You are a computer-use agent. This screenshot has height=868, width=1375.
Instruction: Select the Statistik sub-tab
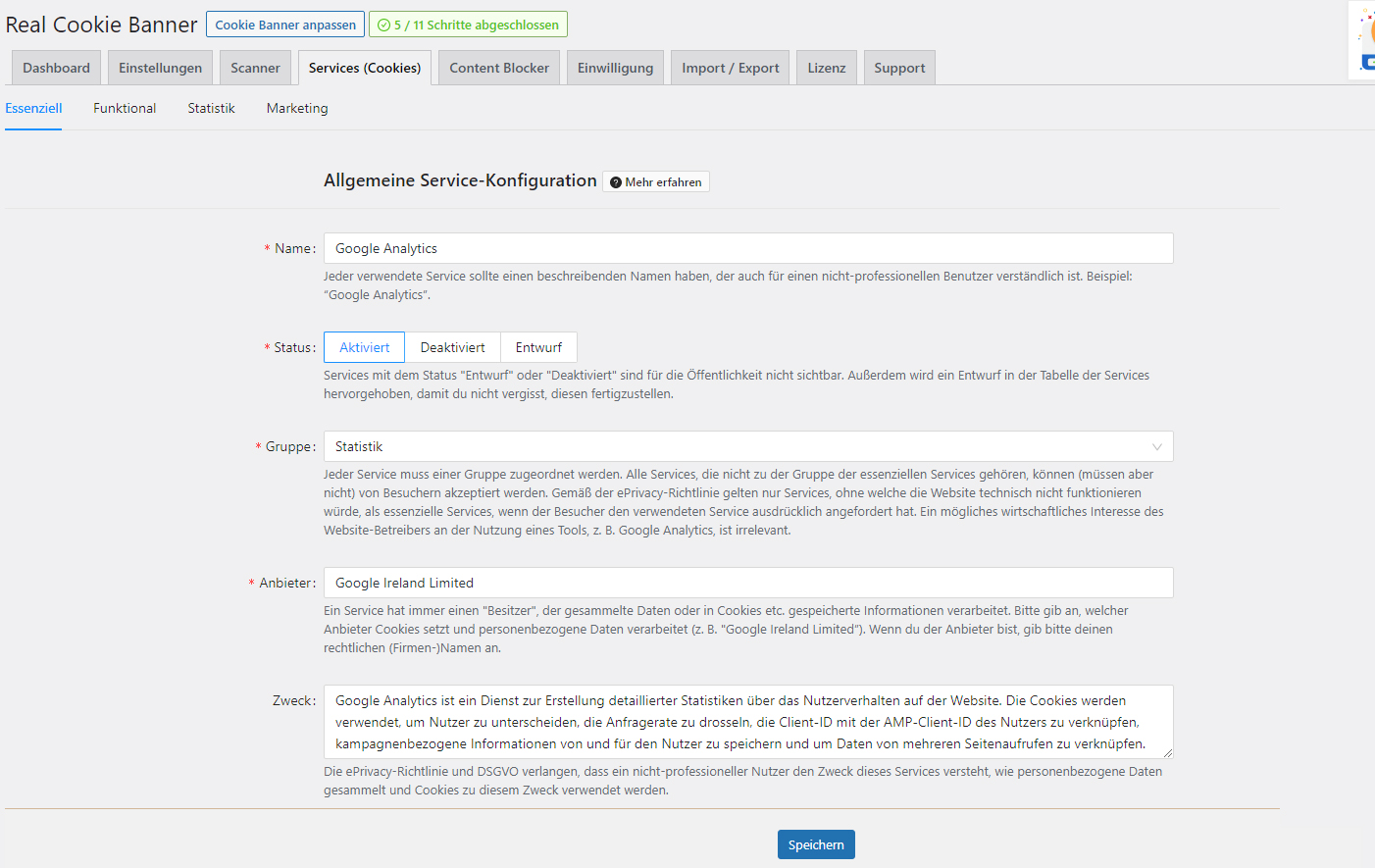(x=212, y=109)
